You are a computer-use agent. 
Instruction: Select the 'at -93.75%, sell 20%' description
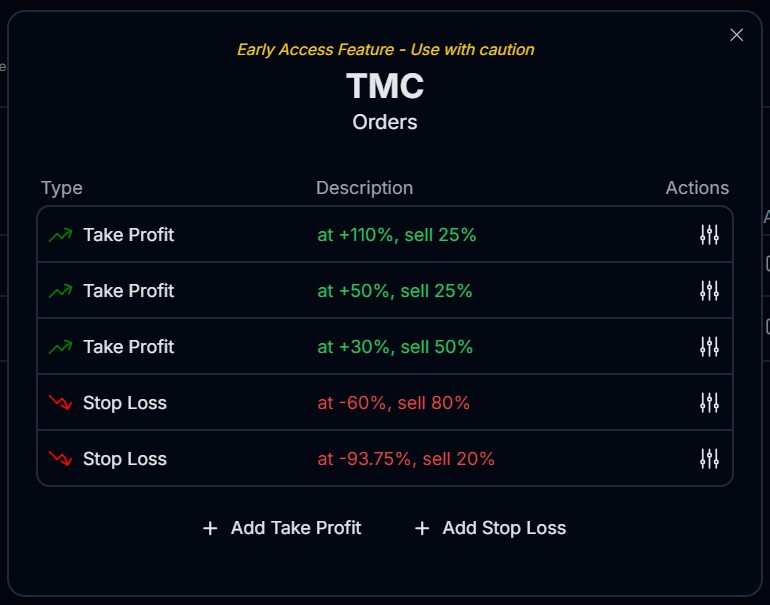[406, 459]
